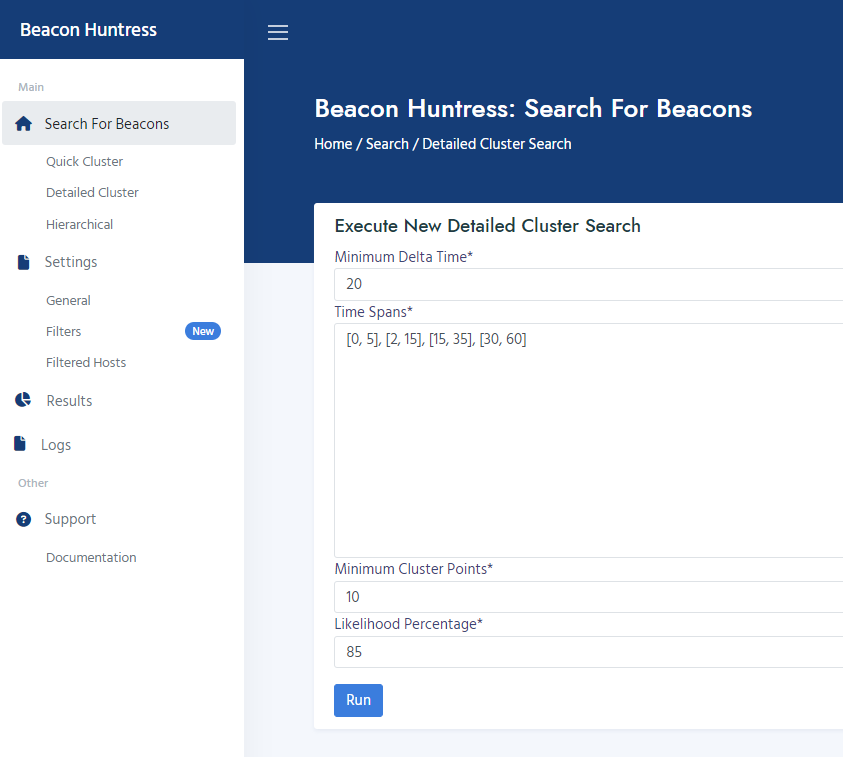Toggle the hamburger sidebar menu icon
The height and width of the screenshot is (757, 843).
pyautogui.click(x=278, y=32)
